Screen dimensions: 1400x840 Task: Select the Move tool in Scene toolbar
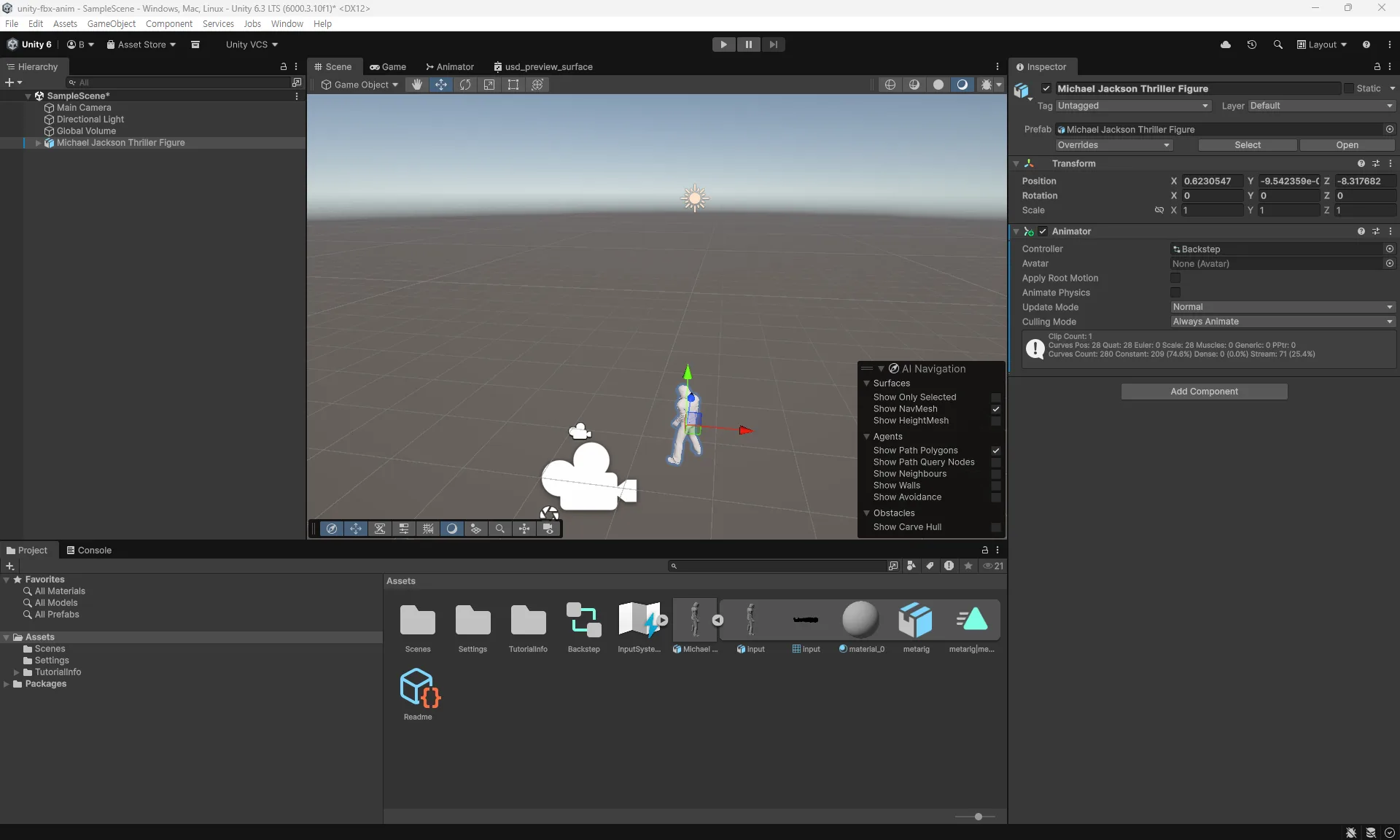coord(441,85)
